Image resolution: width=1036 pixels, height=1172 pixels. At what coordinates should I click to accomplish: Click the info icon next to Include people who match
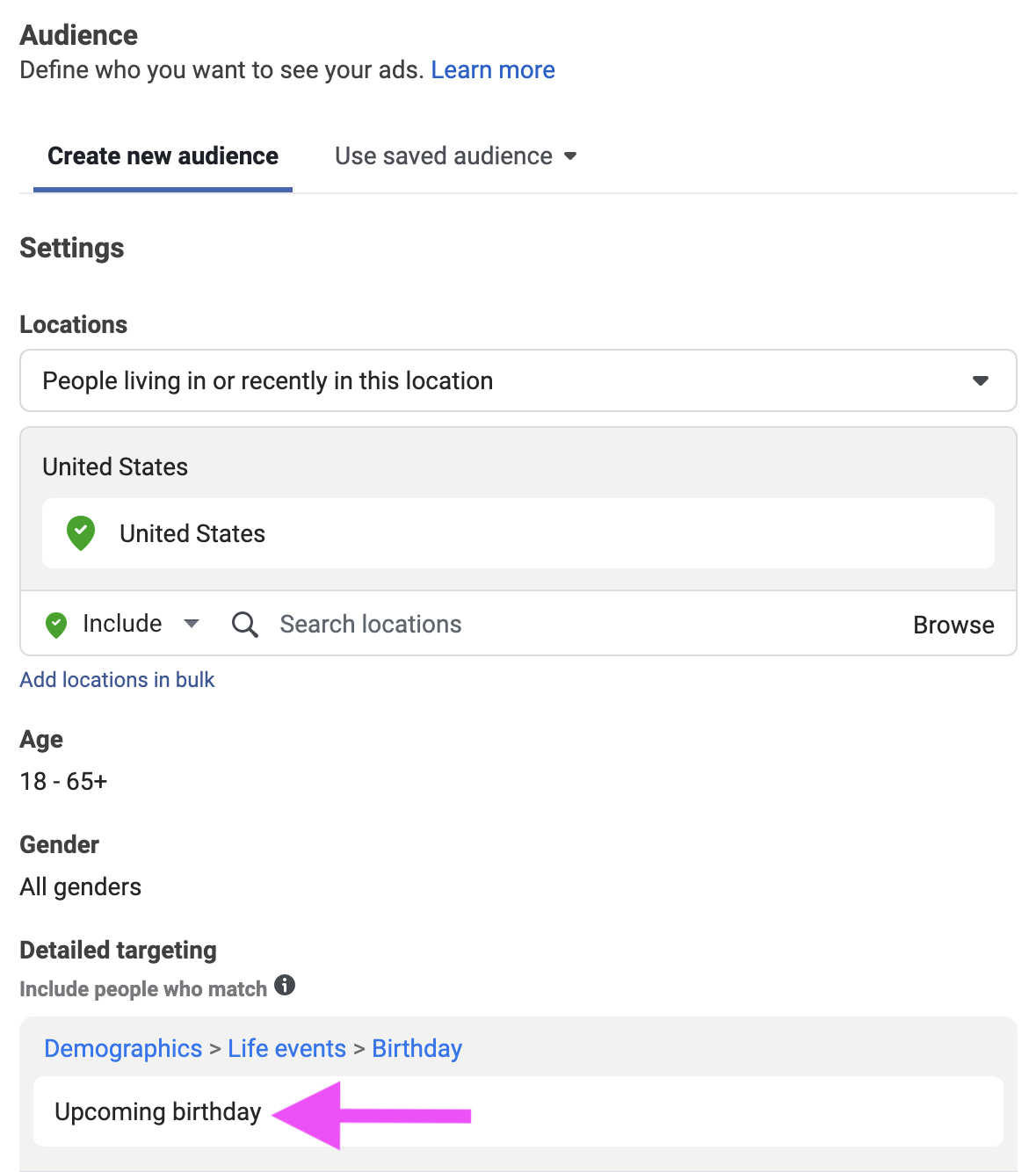[285, 985]
